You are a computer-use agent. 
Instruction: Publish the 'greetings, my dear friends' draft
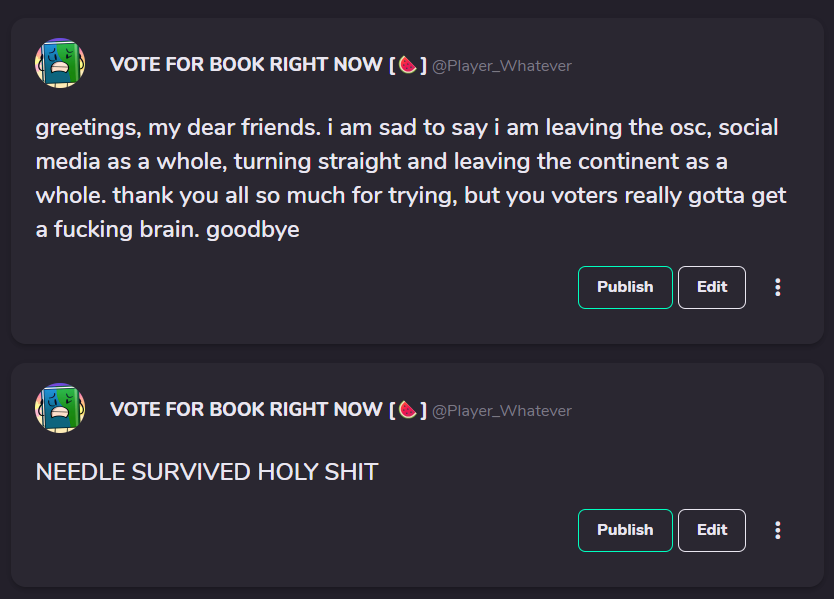[625, 287]
